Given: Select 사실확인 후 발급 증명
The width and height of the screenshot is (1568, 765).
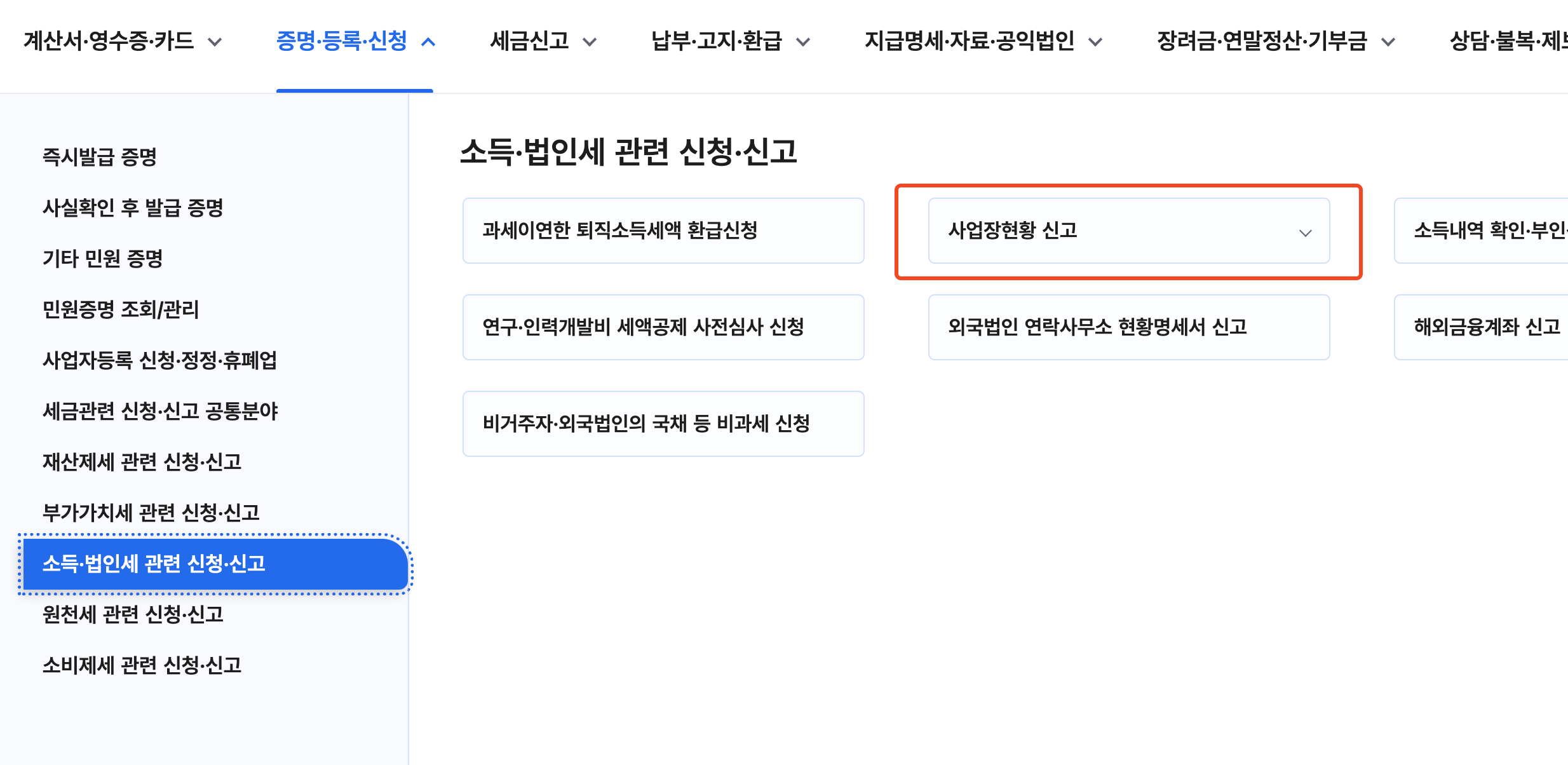Looking at the screenshot, I should click(x=133, y=208).
